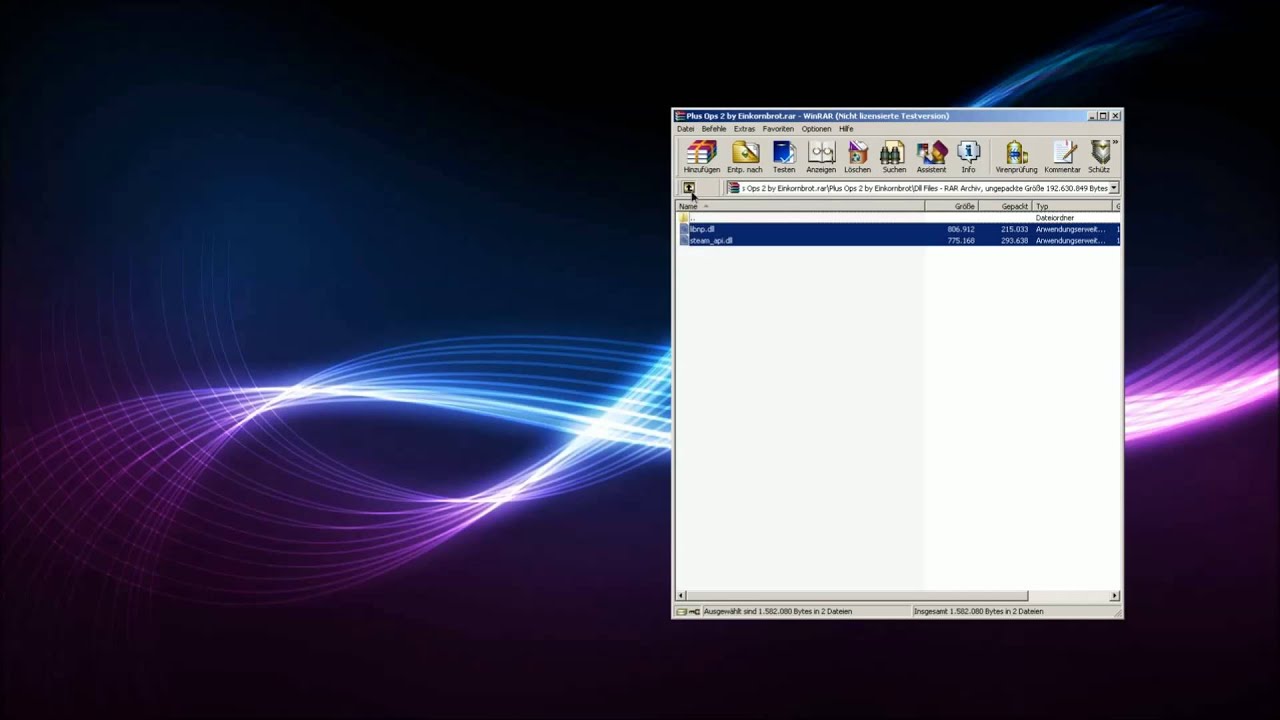Click the Dateiordner type cell
The image size is (1280, 720).
click(x=1055, y=217)
